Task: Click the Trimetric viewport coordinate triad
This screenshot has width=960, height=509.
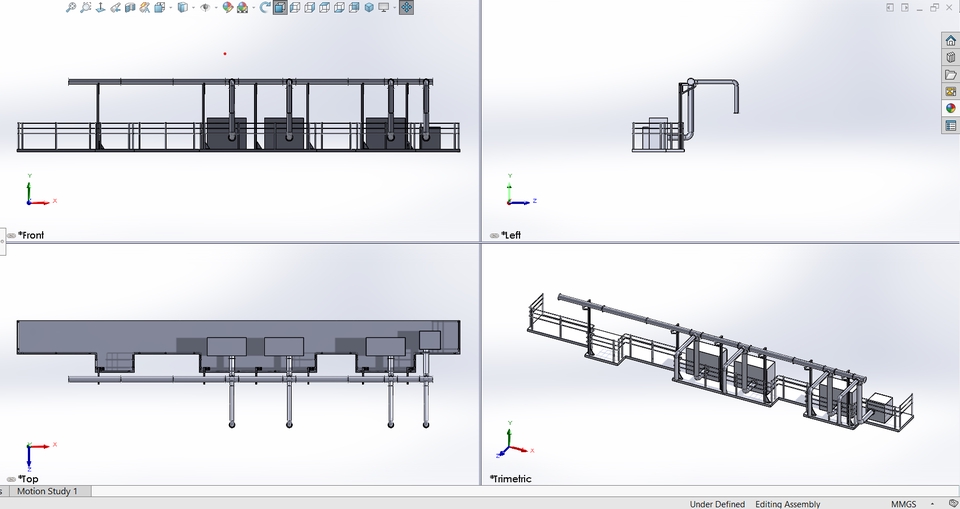Action: (514, 440)
